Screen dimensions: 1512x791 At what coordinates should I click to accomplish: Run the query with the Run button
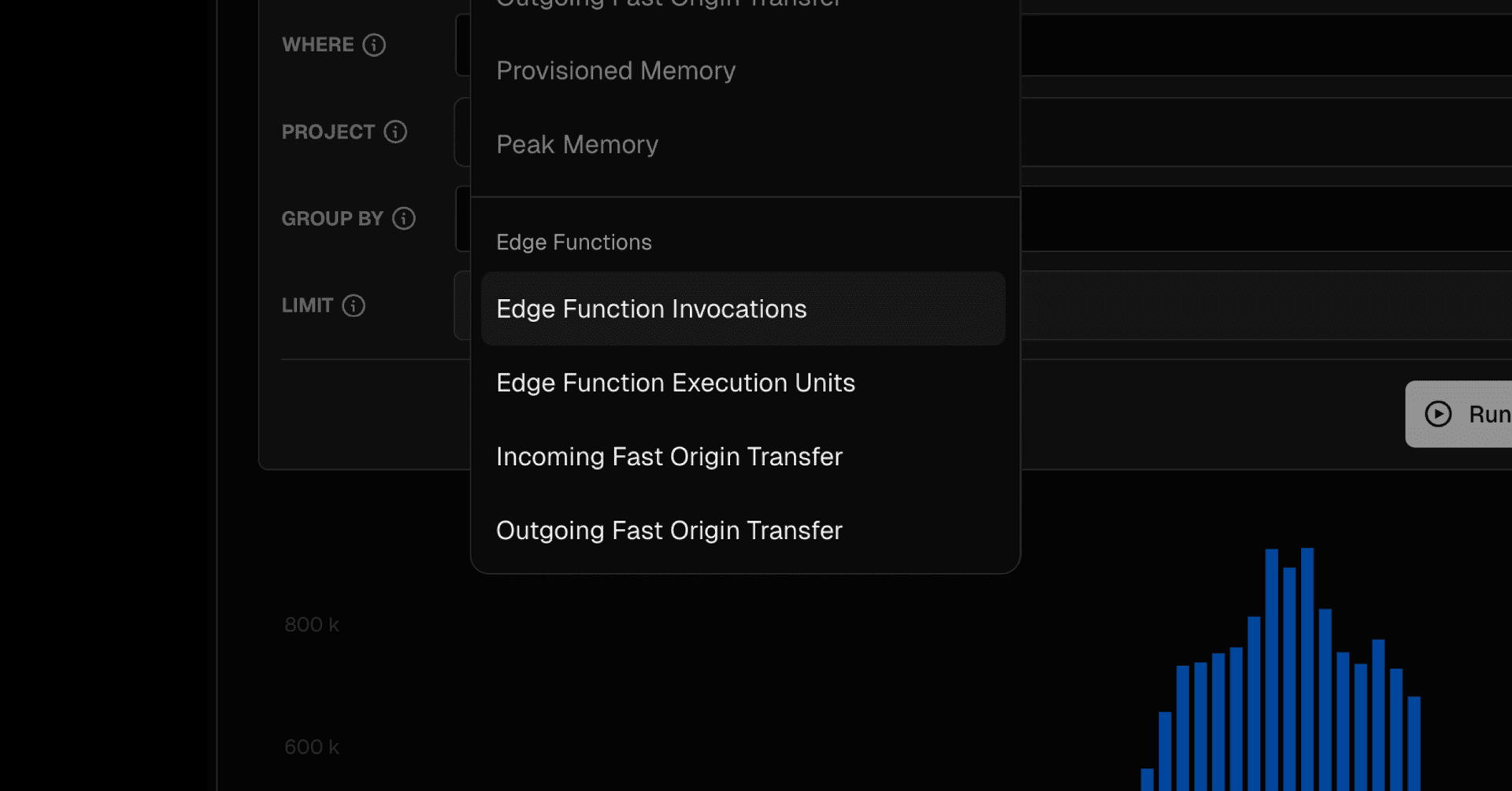(x=1463, y=414)
